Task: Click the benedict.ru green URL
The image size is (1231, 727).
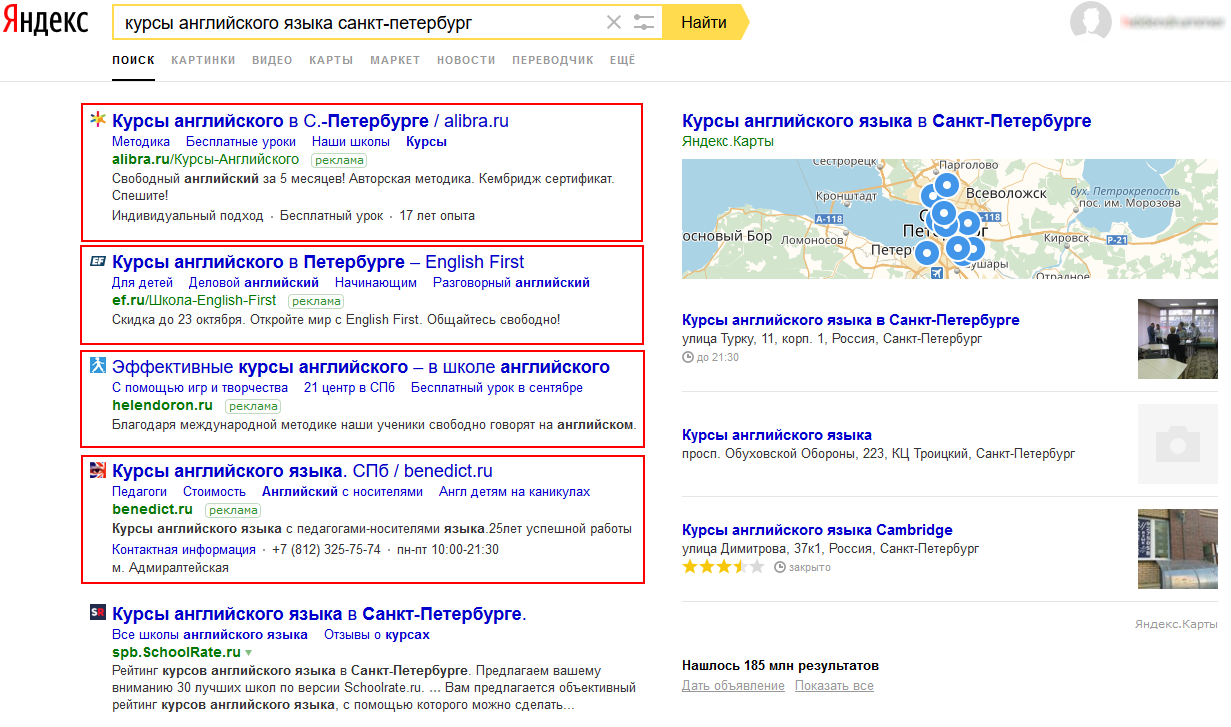Action: tap(152, 510)
